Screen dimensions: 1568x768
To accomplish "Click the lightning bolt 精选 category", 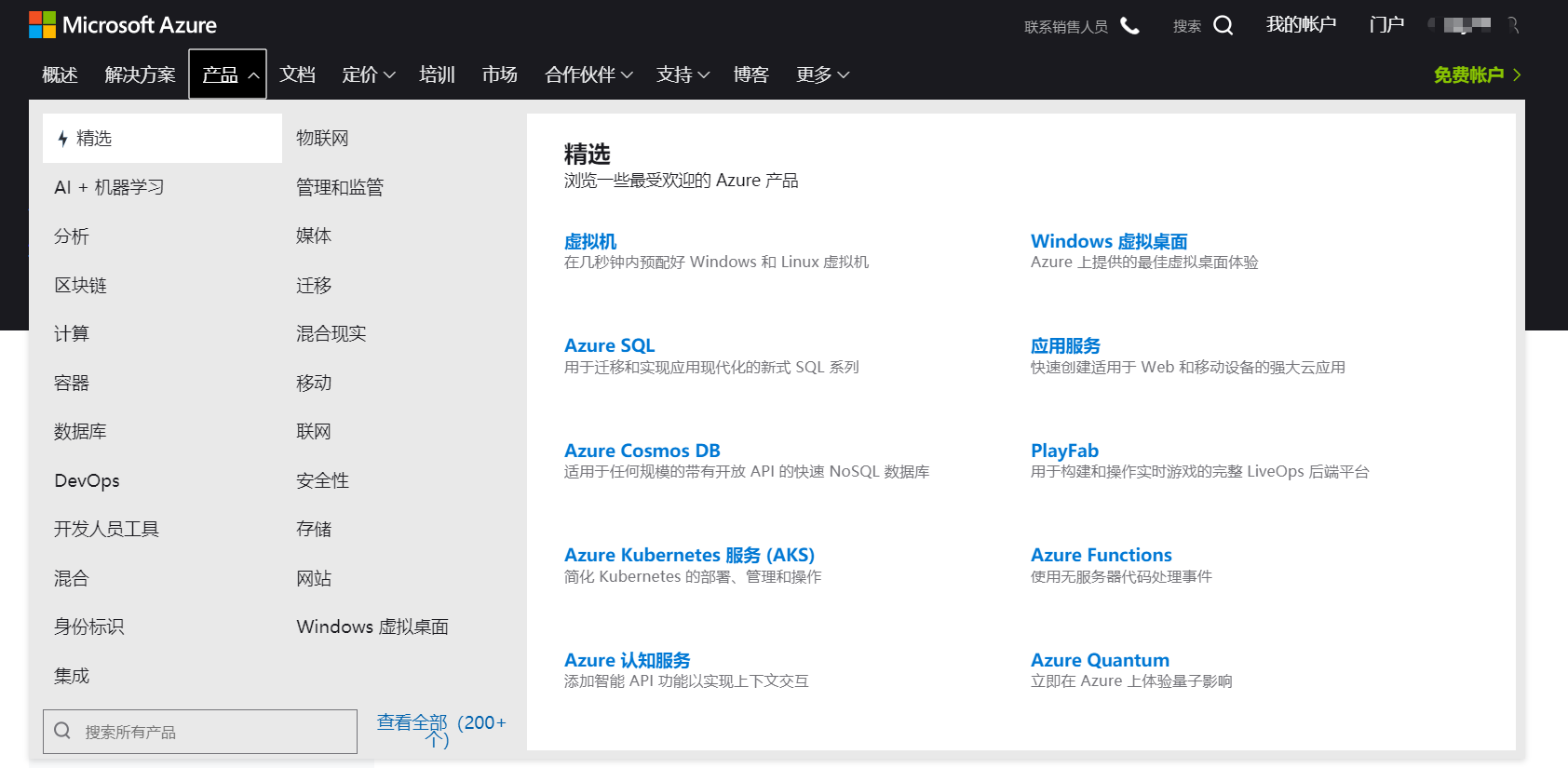I will (x=162, y=139).
